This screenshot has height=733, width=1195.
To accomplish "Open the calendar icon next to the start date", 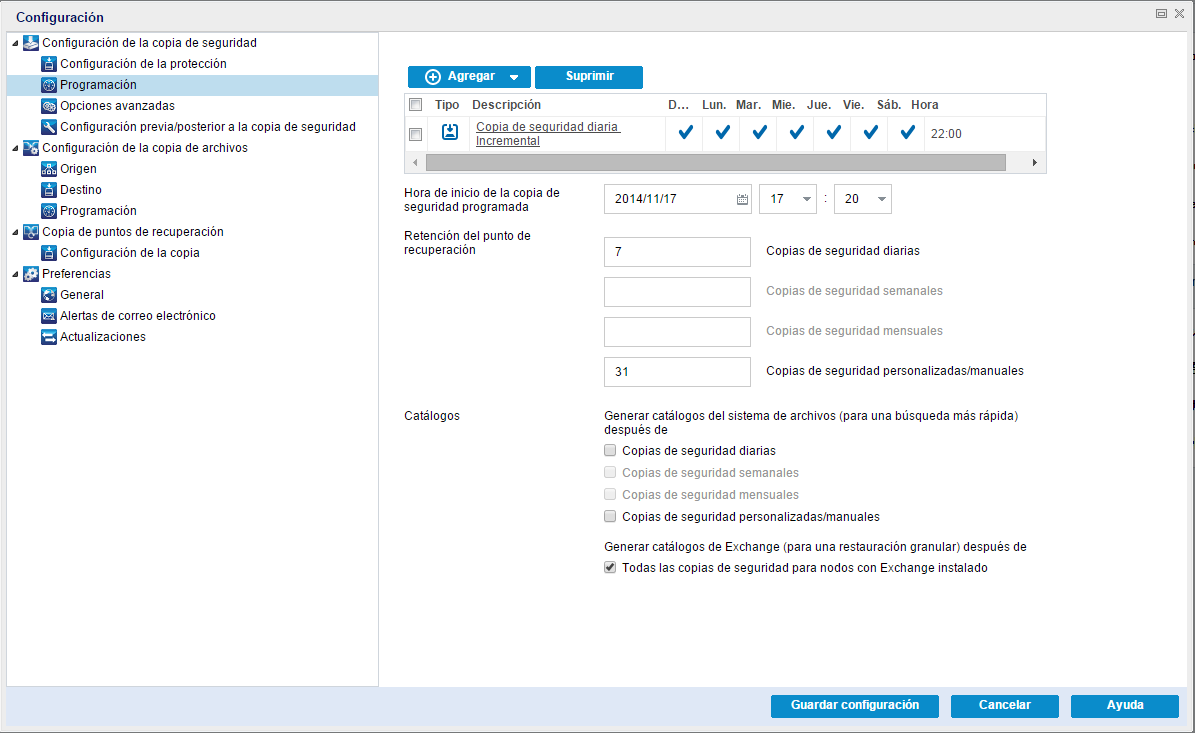I will click(x=742, y=198).
